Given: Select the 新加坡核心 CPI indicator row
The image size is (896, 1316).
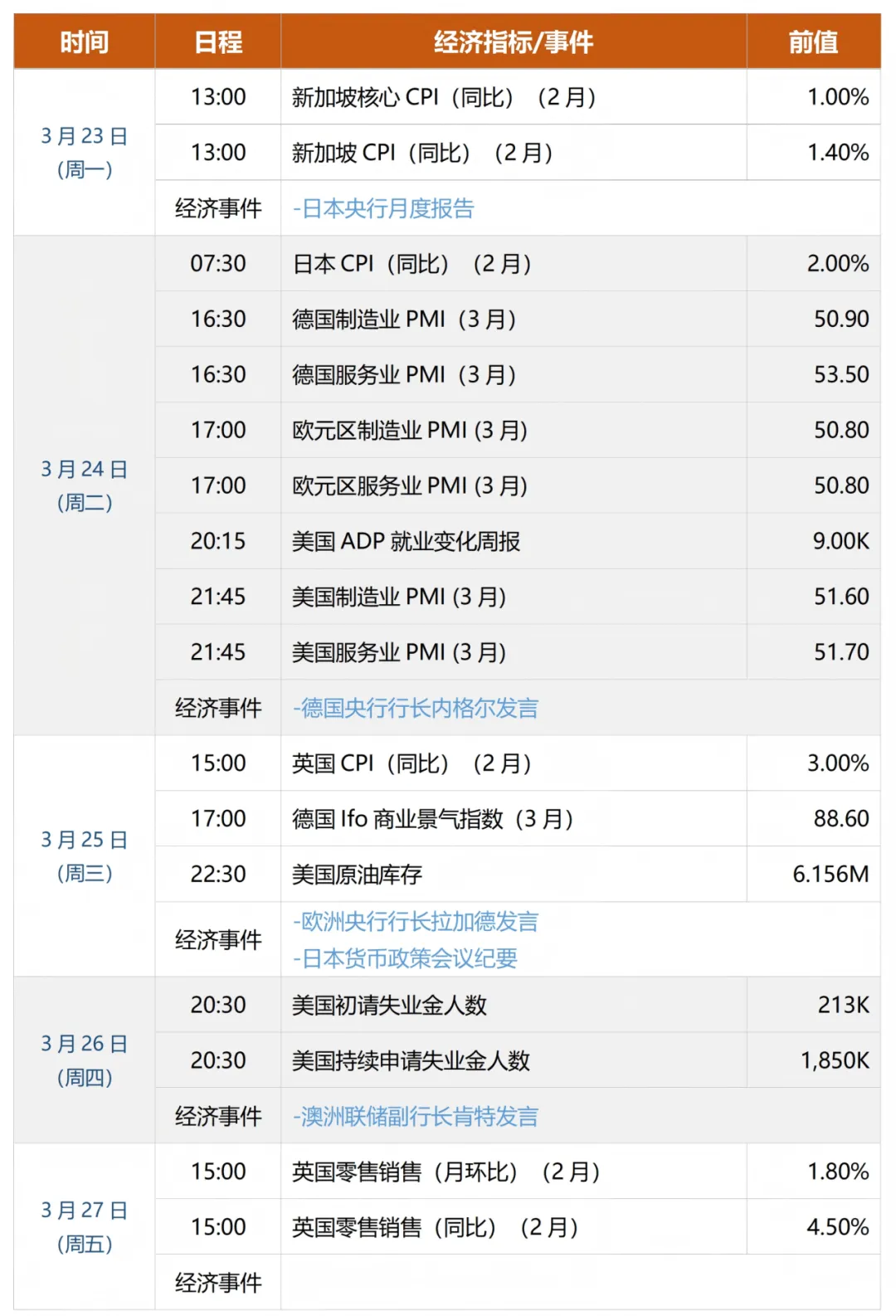Looking at the screenshot, I should pyautogui.click(x=444, y=97).
